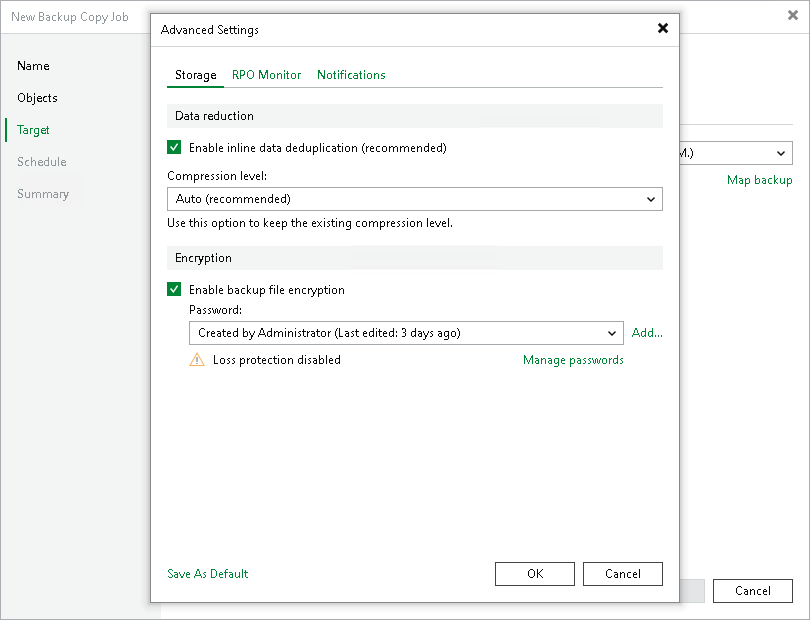Uncheck Enable backup file encryption

pyautogui.click(x=174, y=289)
